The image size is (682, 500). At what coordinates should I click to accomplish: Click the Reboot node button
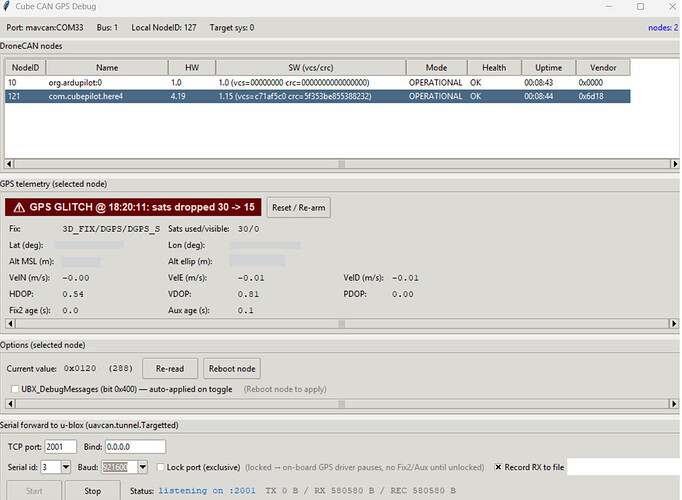[x=232, y=369]
